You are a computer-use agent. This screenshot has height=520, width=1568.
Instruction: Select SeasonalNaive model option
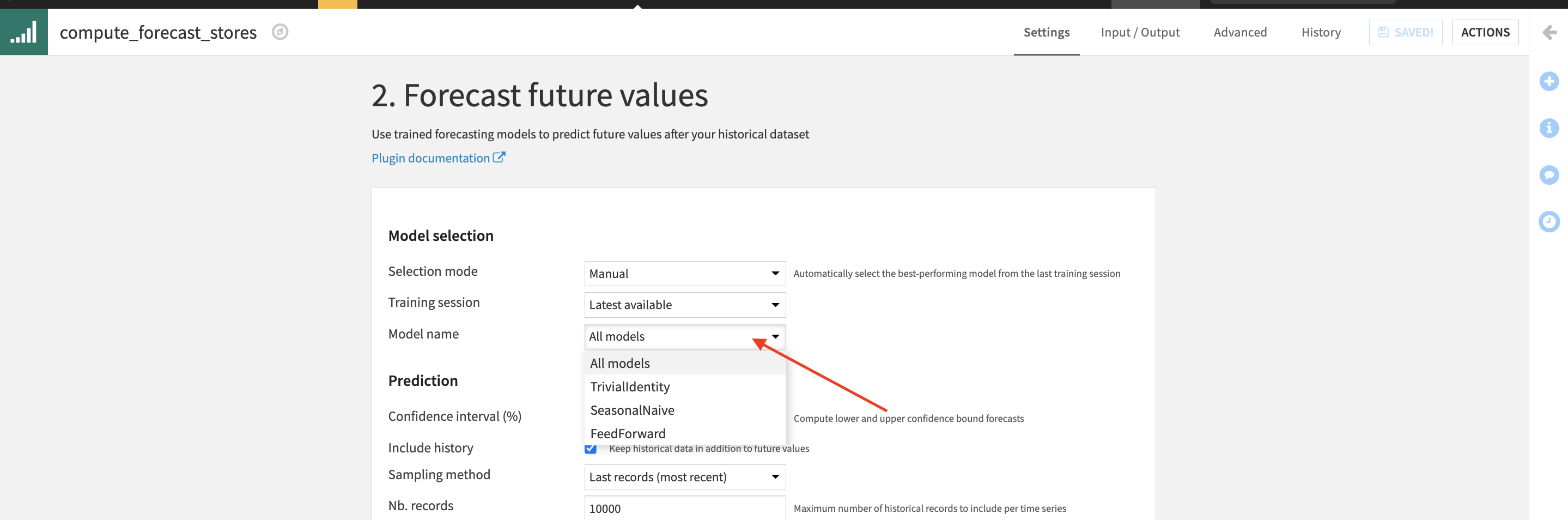(x=685, y=410)
